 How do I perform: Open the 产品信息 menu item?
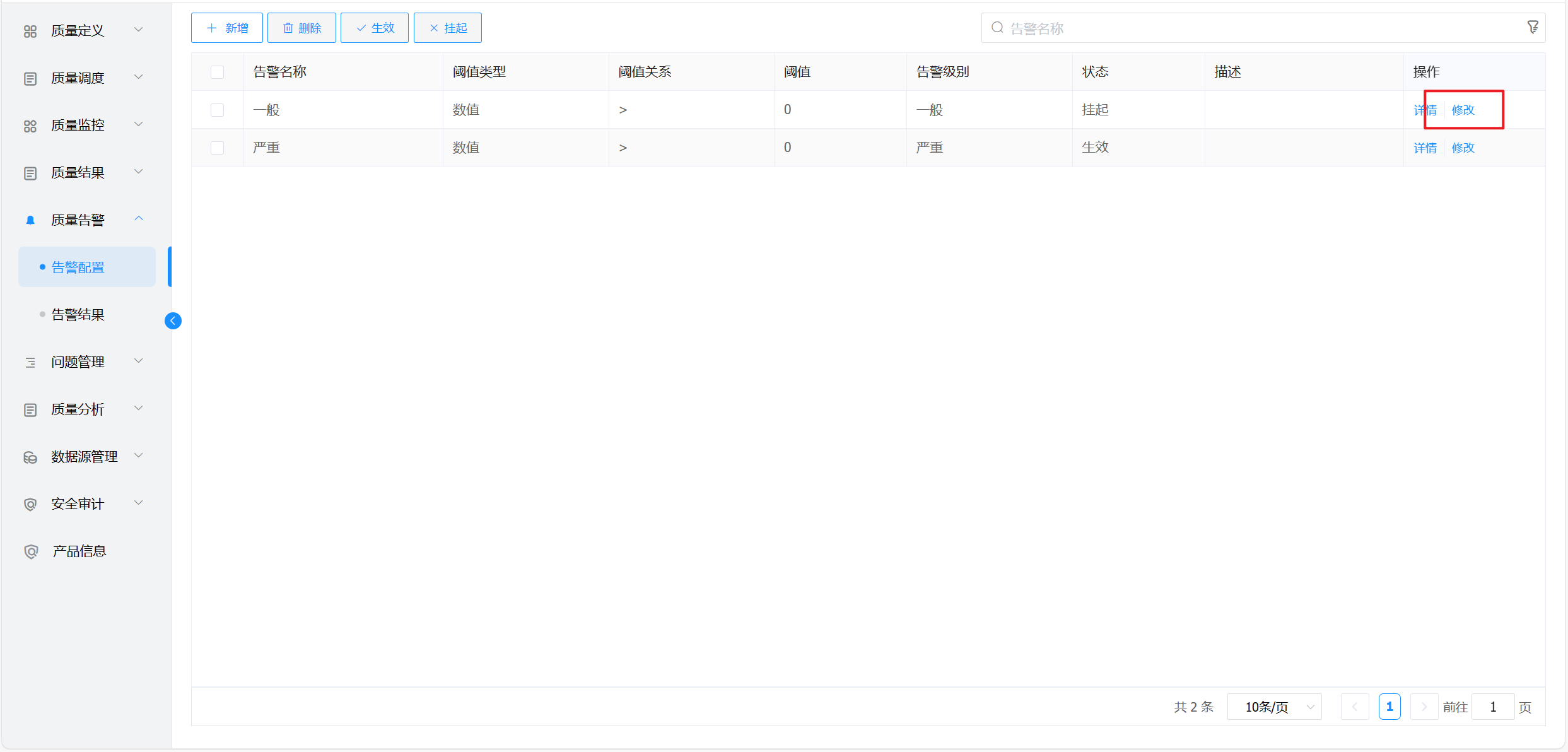(x=79, y=551)
